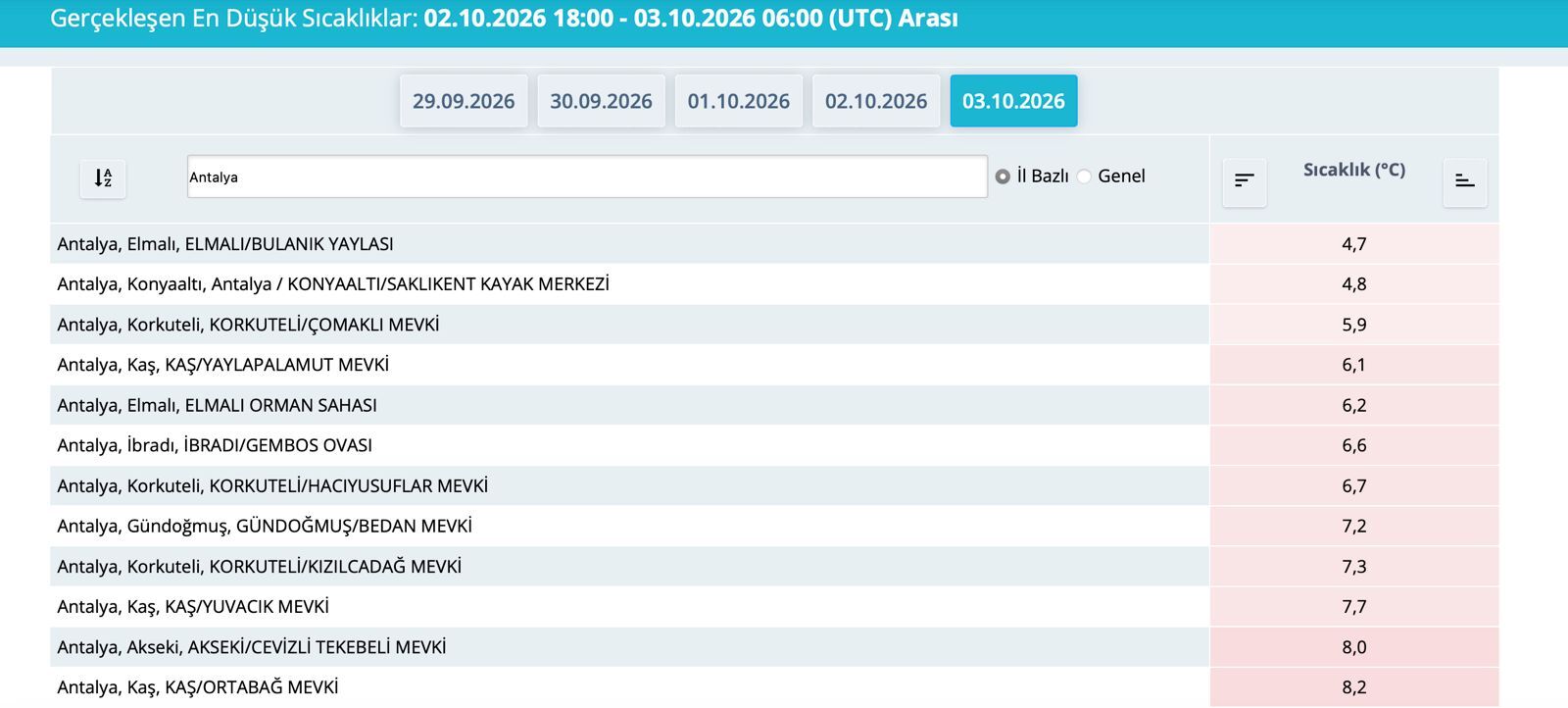Select the İl Bazlı radio option
The image size is (1568, 708).
point(1003,177)
